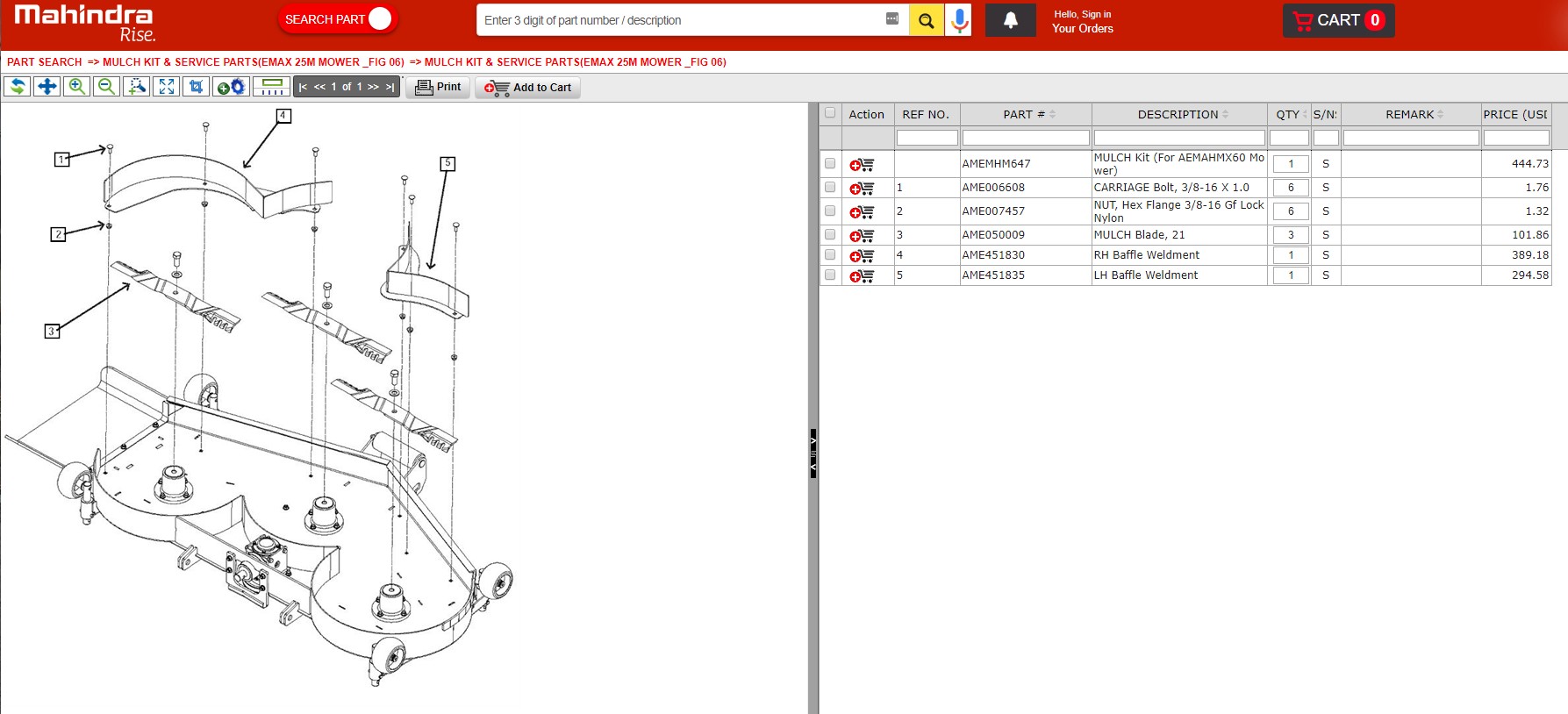Toggle the SEARCH PART switch
1568x714 pixels.
tap(338, 19)
